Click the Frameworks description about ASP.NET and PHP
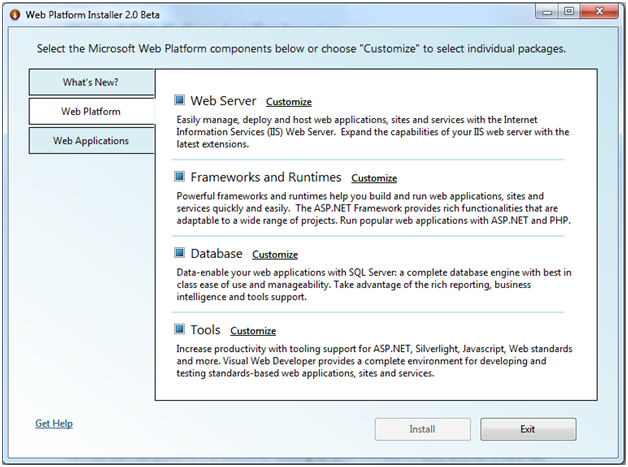This screenshot has width=628, height=467. [x=373, y=208]
